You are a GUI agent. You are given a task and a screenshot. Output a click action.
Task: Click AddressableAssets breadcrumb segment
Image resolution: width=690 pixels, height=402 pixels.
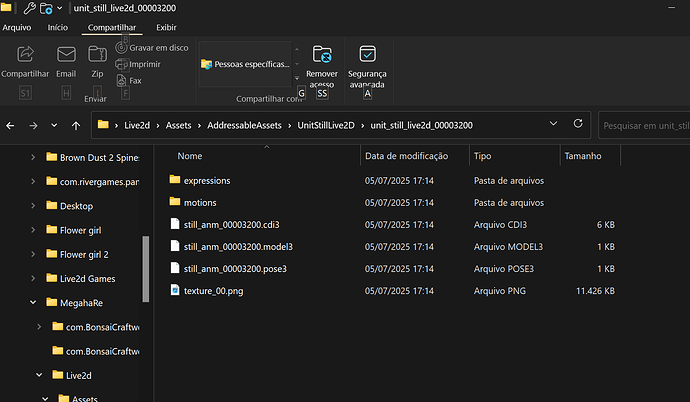point(244,125)
